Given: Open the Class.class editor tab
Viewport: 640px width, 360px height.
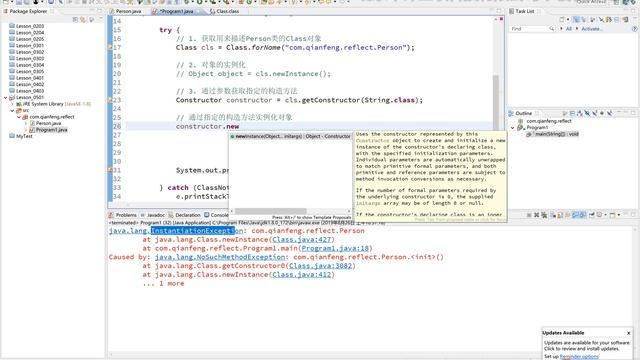Looking at the screenshot, I should tap(224, 11).
